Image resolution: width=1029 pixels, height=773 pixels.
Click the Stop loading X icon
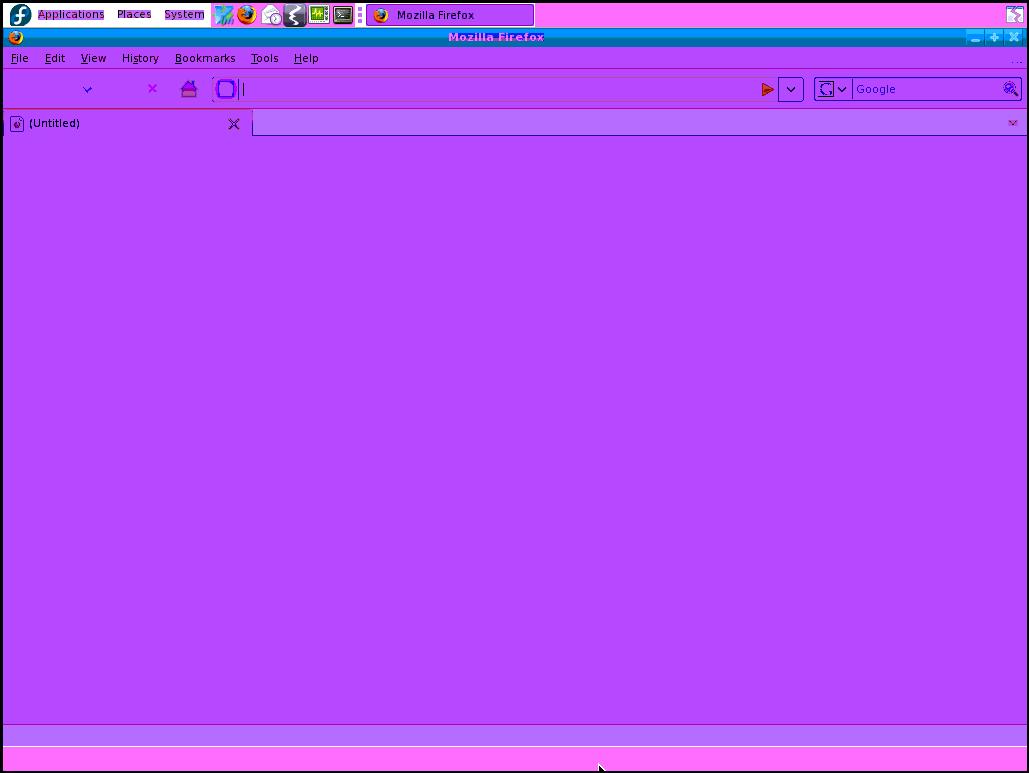(152, 89)
